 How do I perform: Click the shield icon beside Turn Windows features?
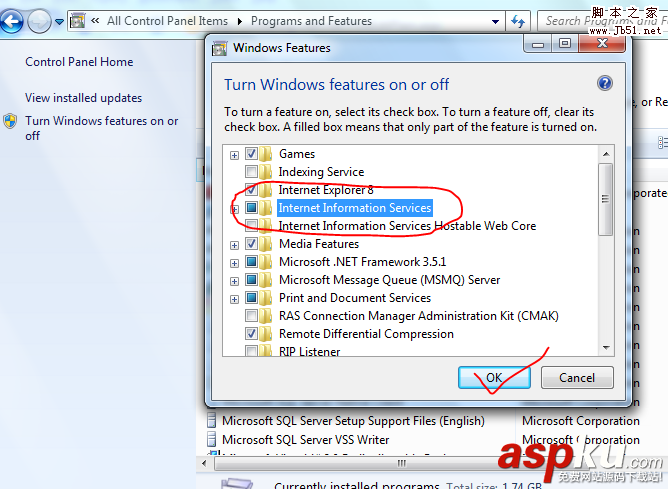click(10, 121)
